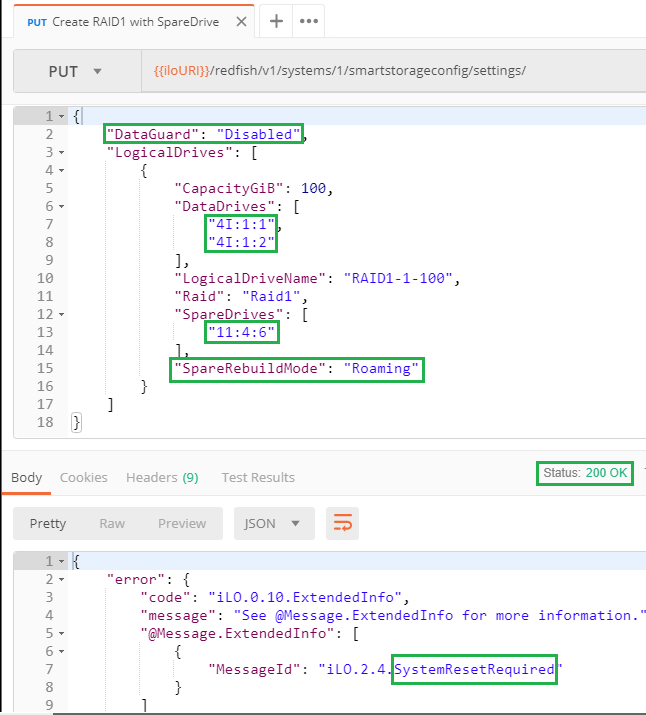Open the JSON format dropdown
This screenshot has width=646, height=715.
click(274, 523)
